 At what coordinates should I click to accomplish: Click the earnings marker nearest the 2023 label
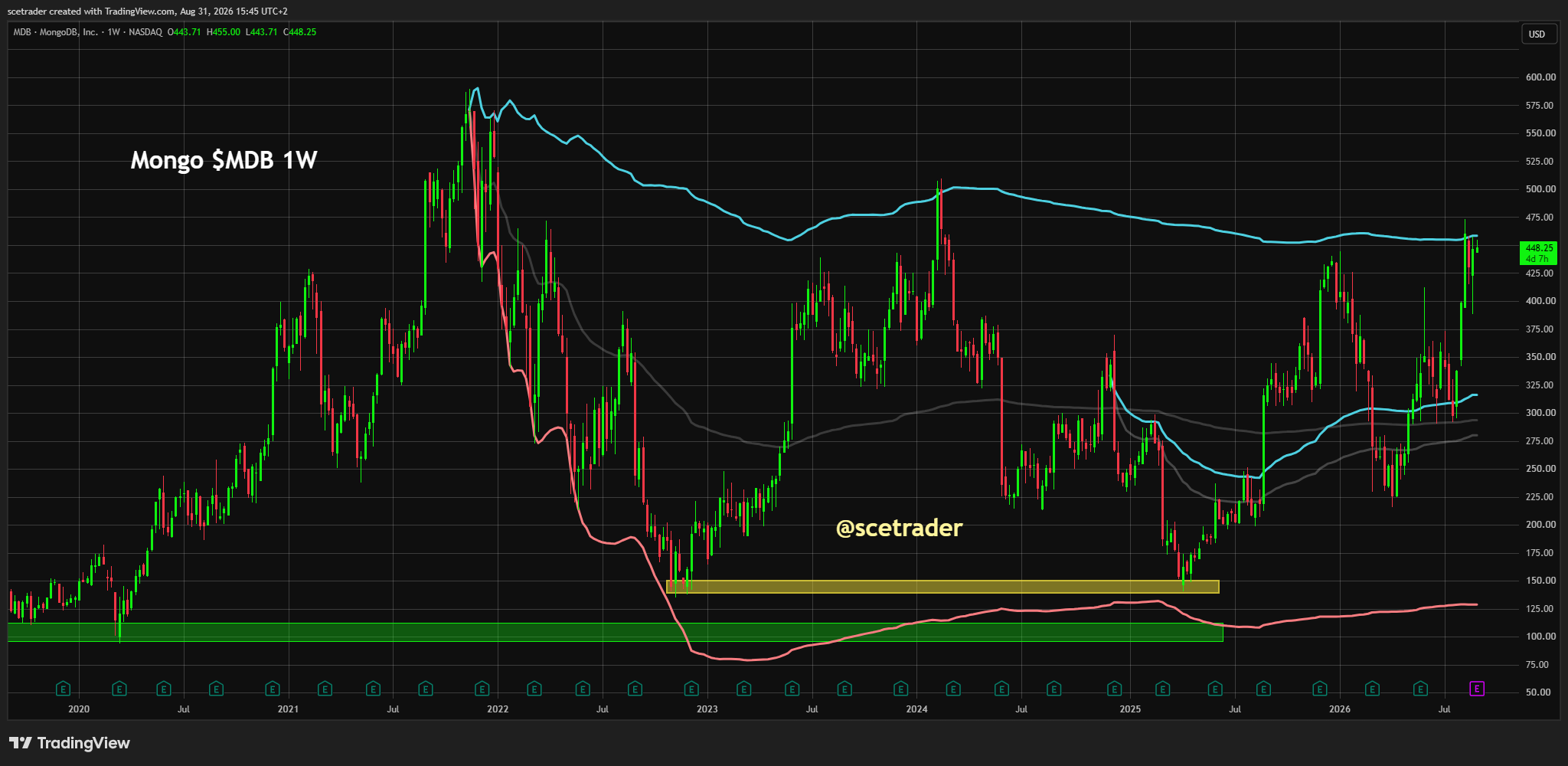pyautogui.click(x=691, y=689)
